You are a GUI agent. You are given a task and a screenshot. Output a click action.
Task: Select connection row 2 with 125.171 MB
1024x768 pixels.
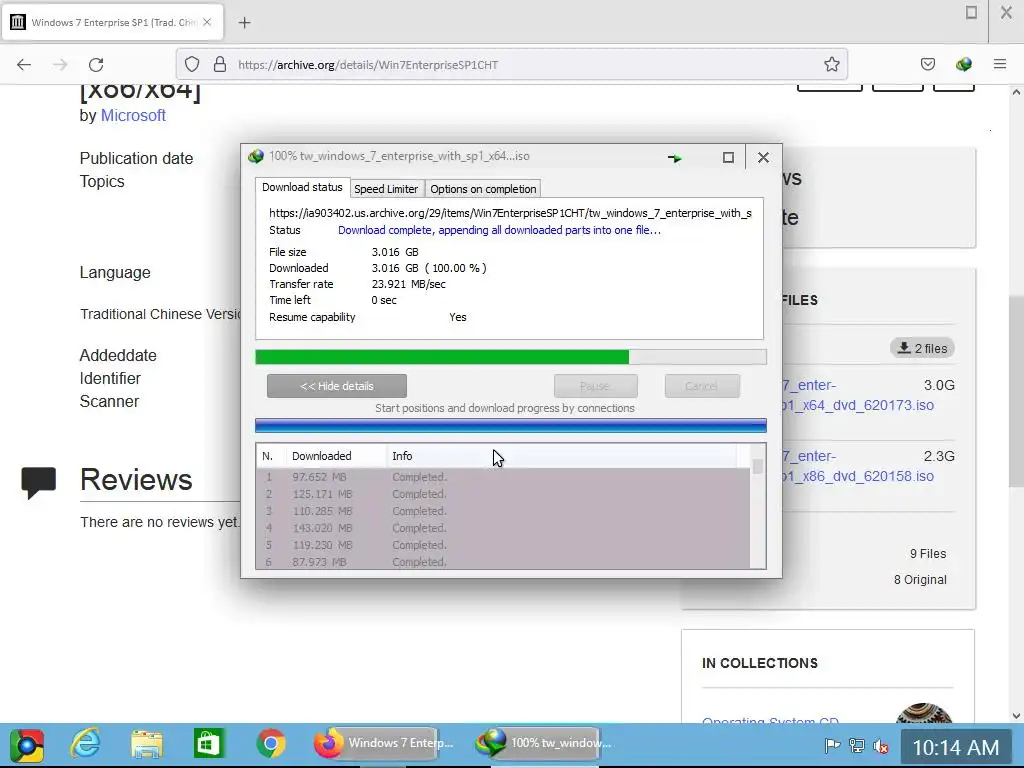503,494
